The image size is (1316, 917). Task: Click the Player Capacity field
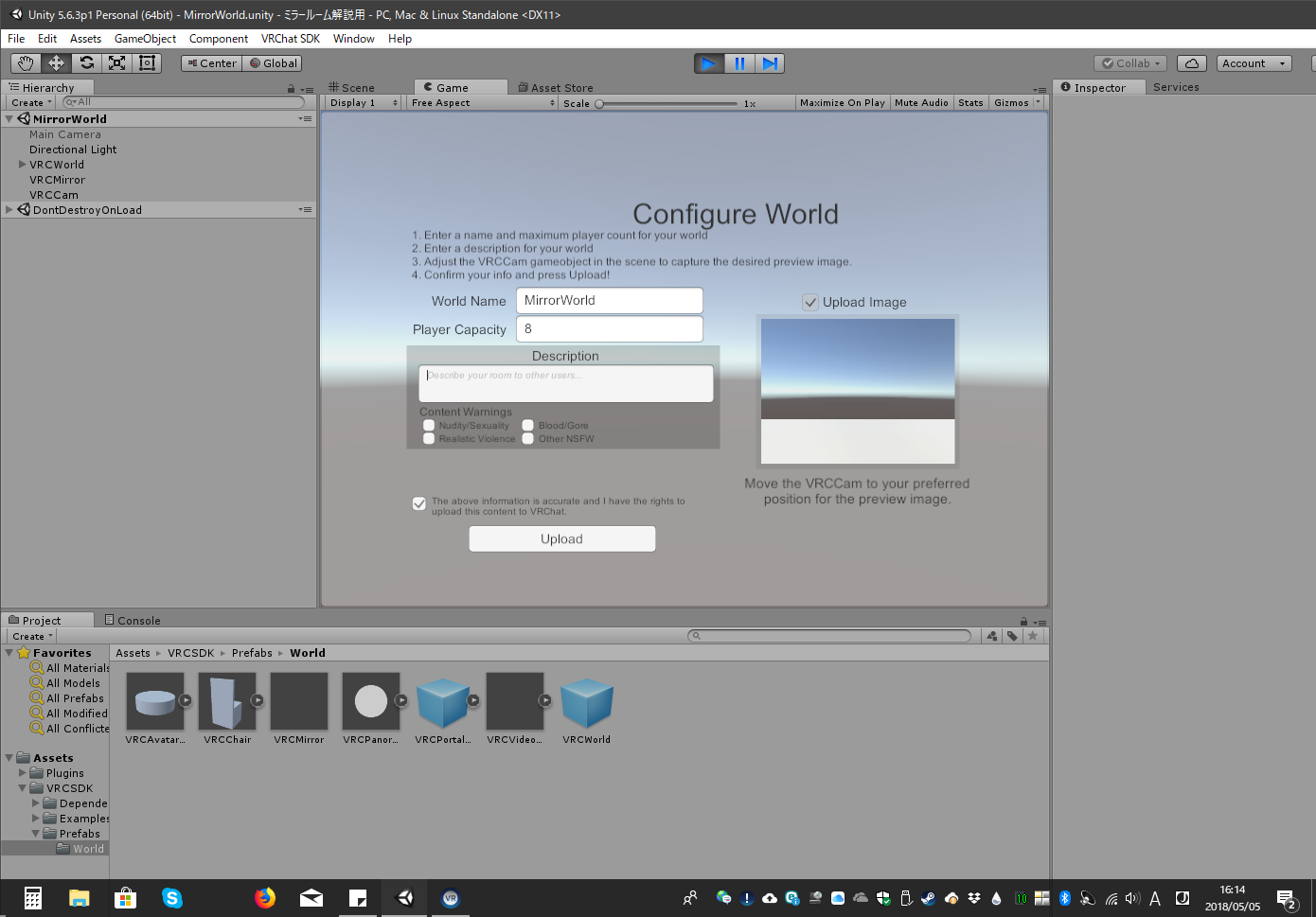[610, 328]
